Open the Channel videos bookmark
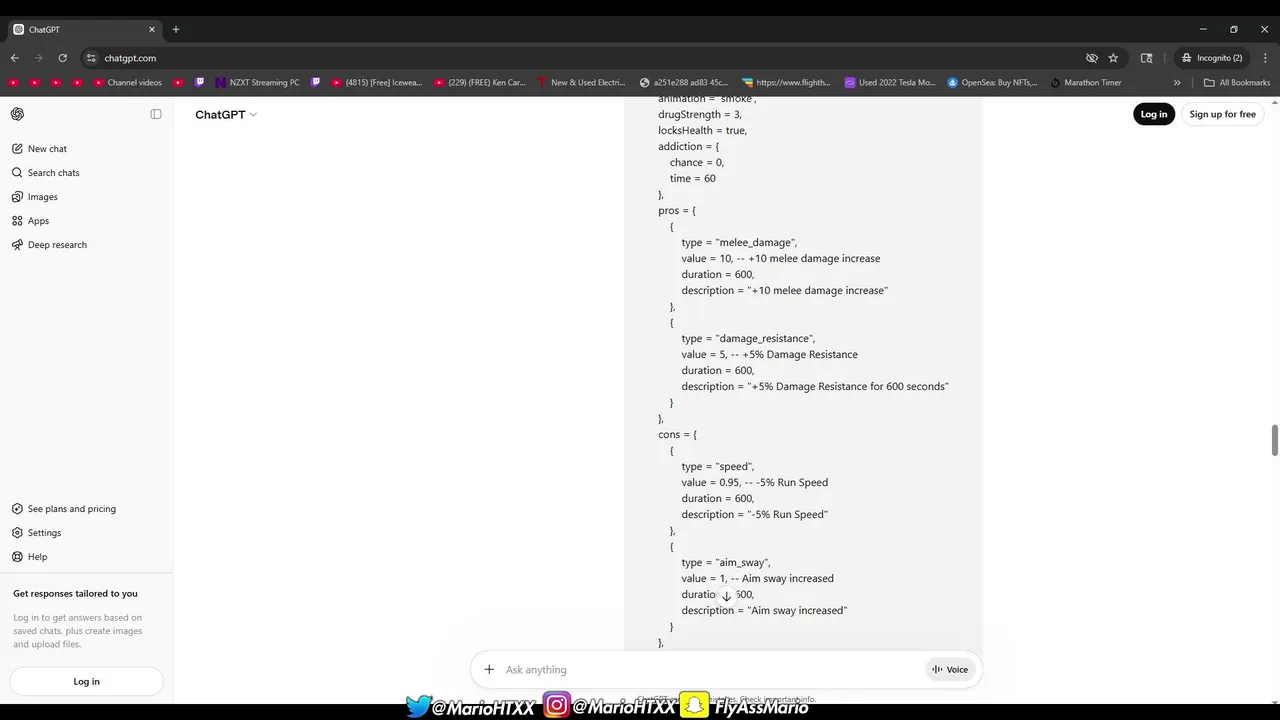The height and width of the screenshot is (720, 1280). [x=127, y=83]
